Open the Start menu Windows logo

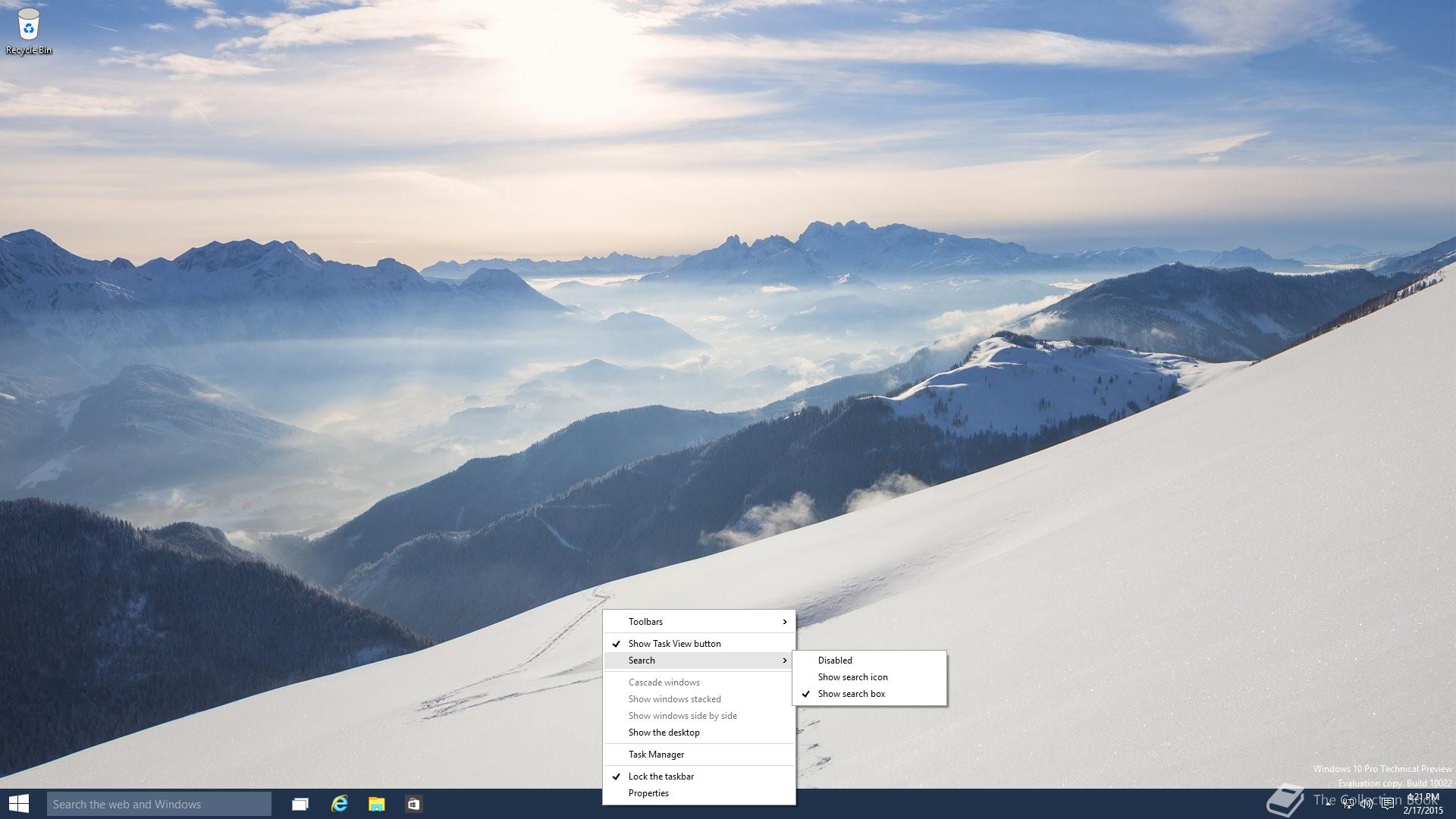tap(19, 804)
